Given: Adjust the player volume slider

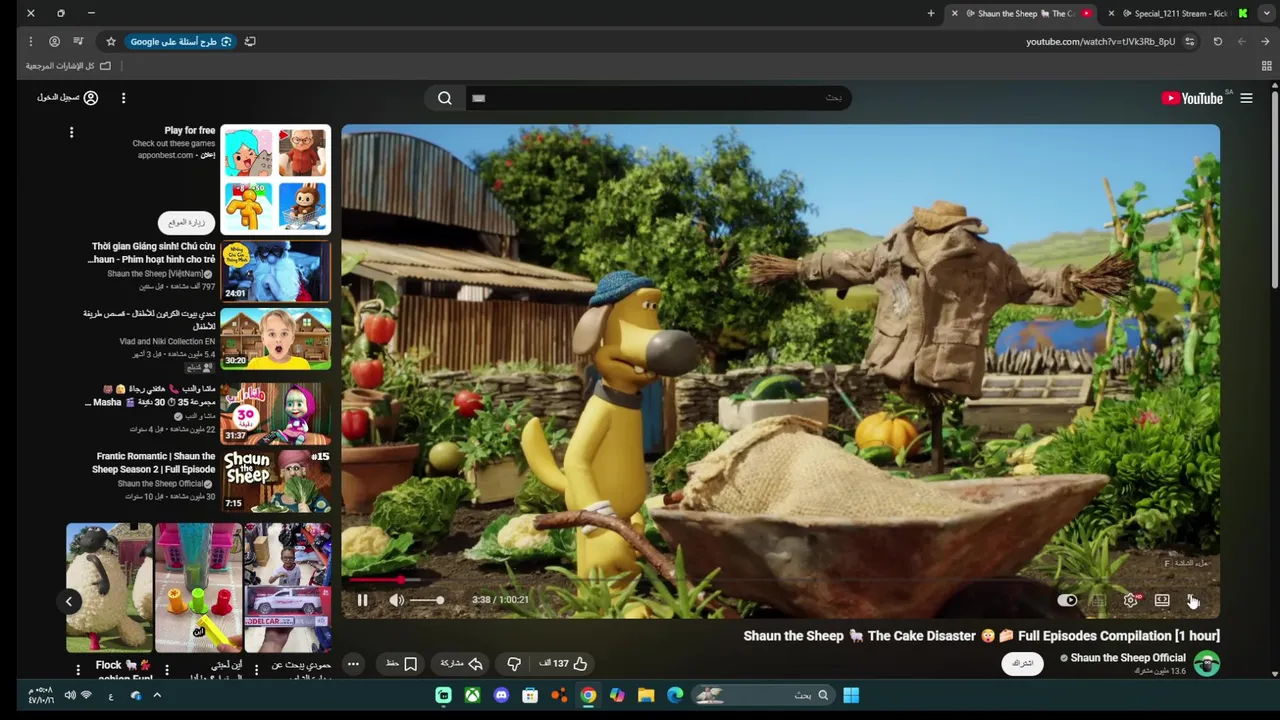Looking at the screenshot, I should tap(426, 600).
